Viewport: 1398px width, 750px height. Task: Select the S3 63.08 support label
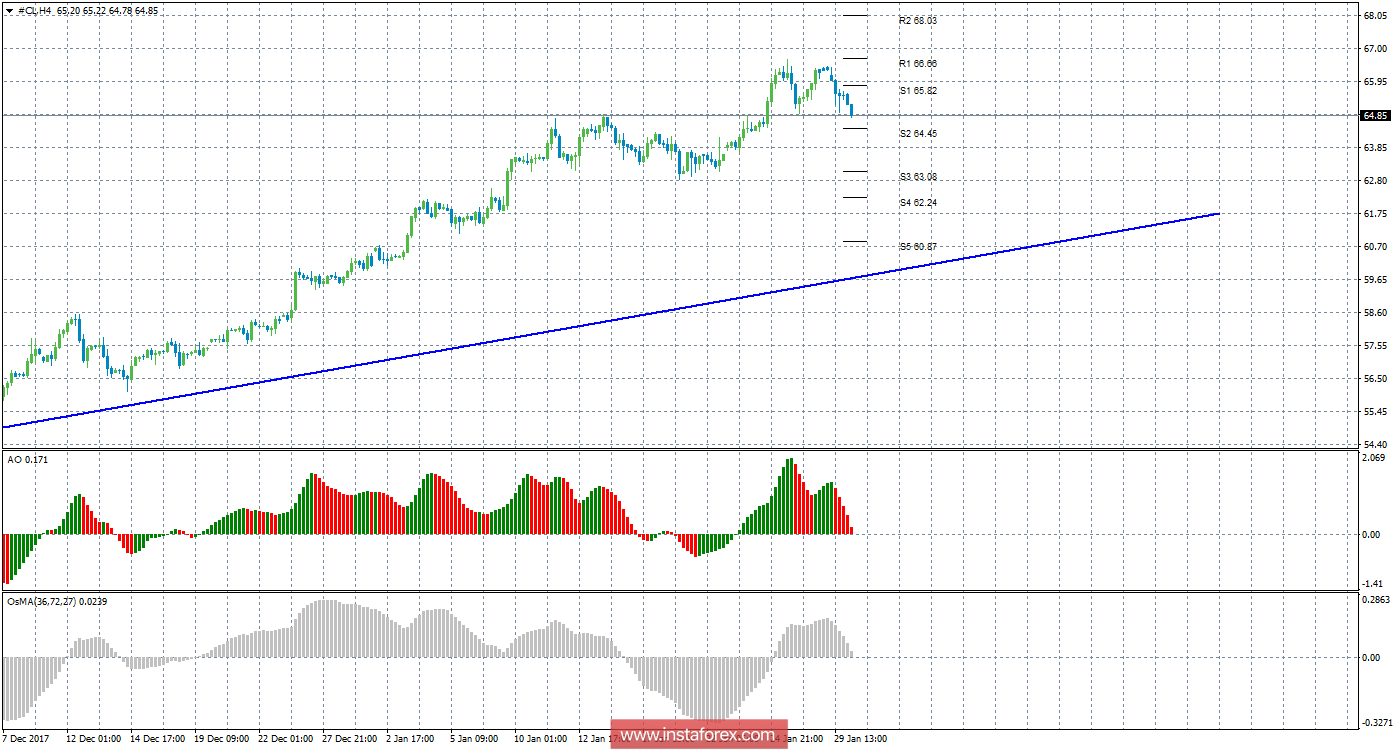tap(918, 177)
